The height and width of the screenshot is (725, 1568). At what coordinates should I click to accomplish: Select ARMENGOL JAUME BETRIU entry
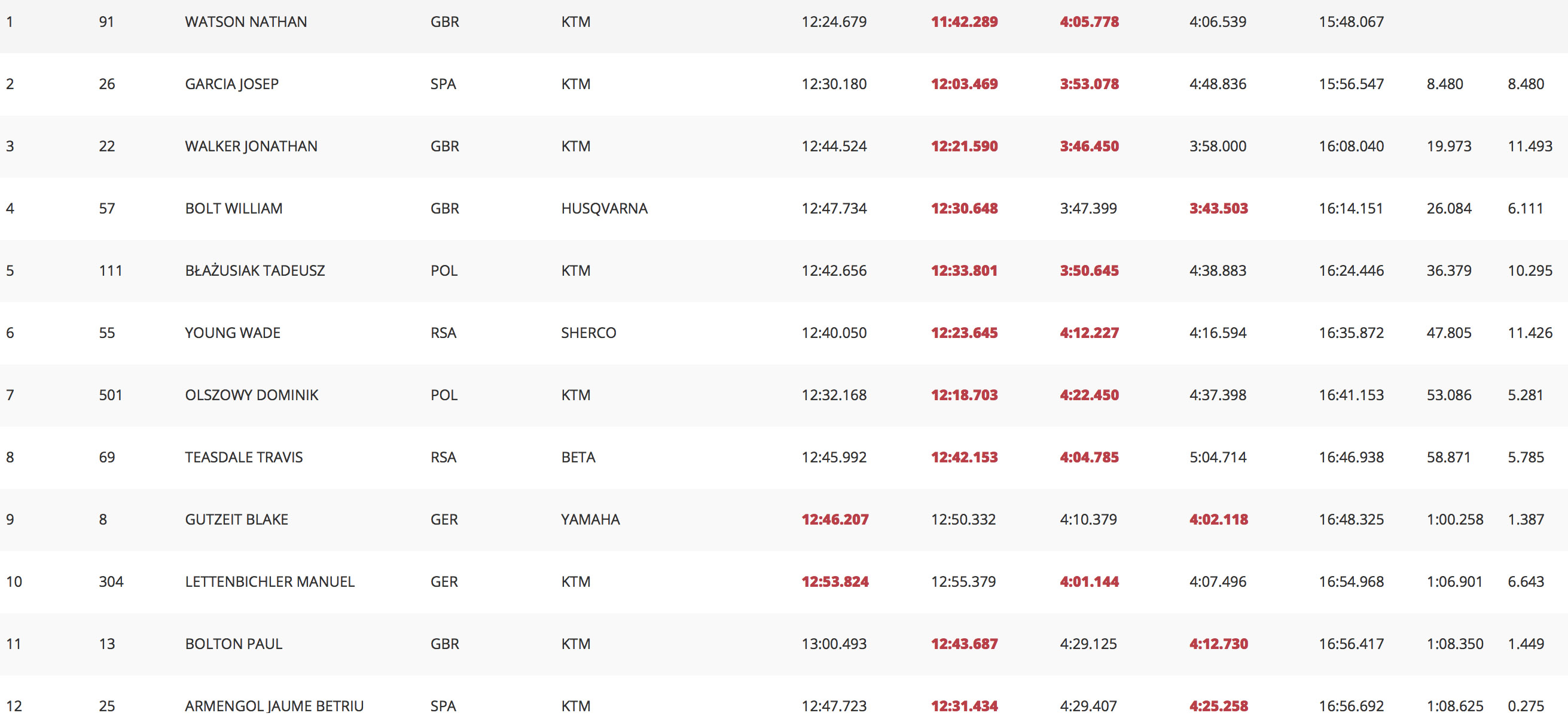tap(274, 706)
